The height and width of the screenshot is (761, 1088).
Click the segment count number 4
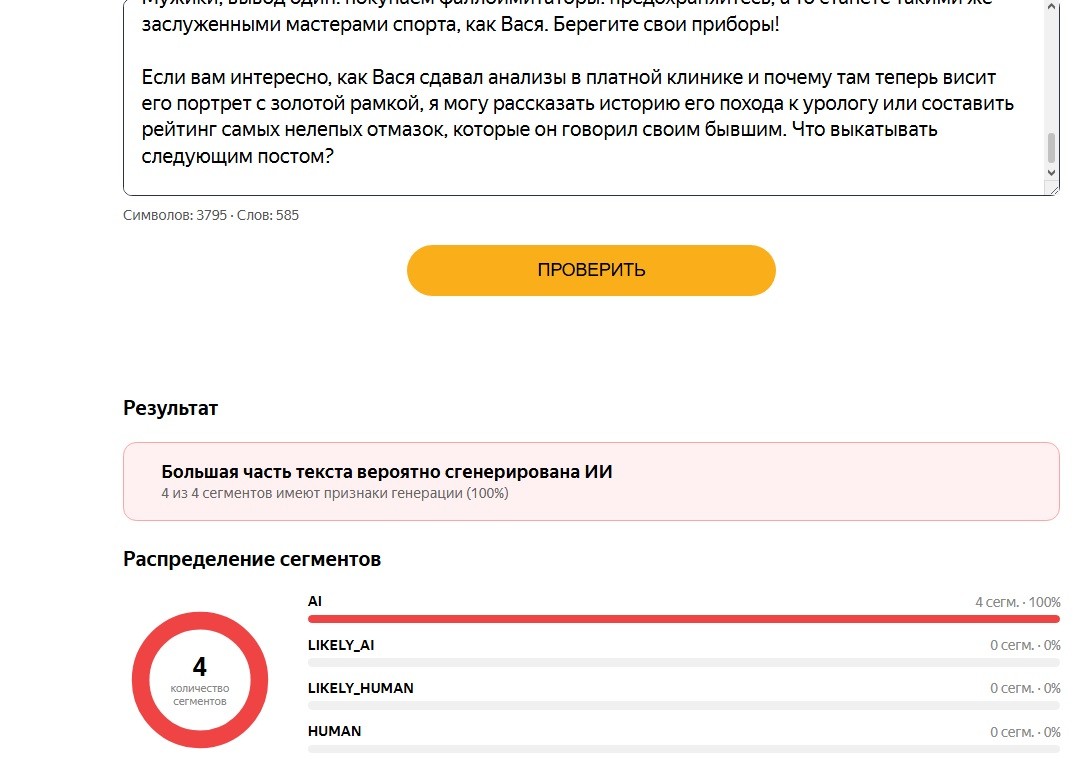pos(200,667)
